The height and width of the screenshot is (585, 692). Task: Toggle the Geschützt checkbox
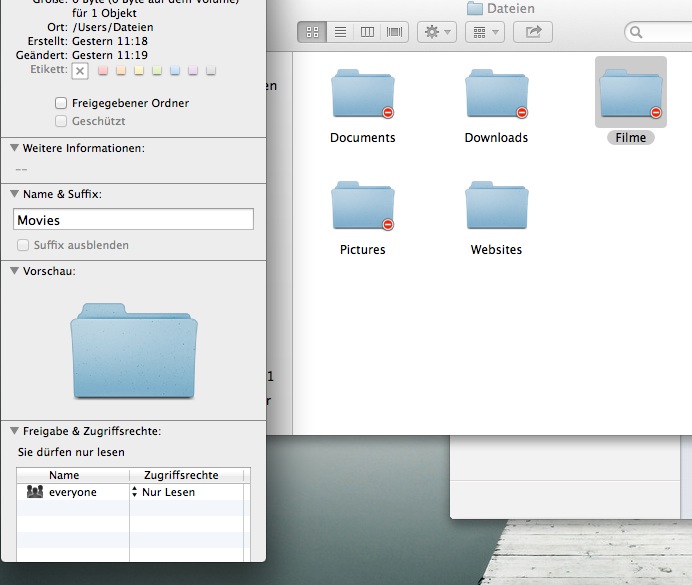(62, 121)
